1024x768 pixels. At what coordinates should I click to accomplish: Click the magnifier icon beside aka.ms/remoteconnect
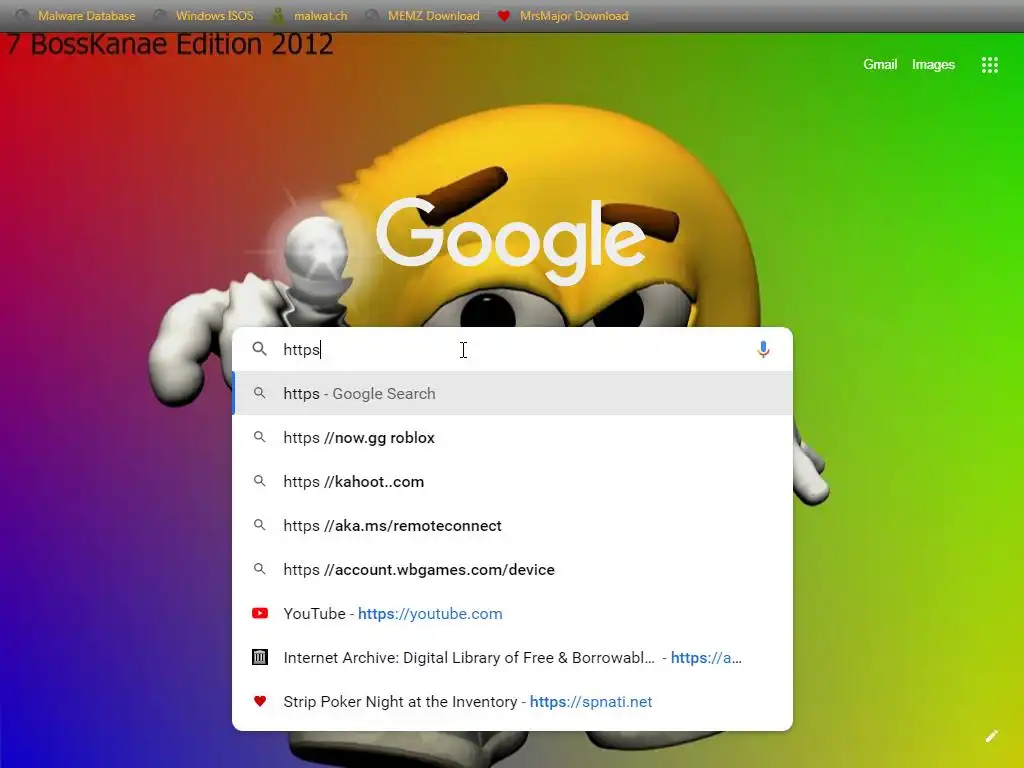click(x=260, y=524)
